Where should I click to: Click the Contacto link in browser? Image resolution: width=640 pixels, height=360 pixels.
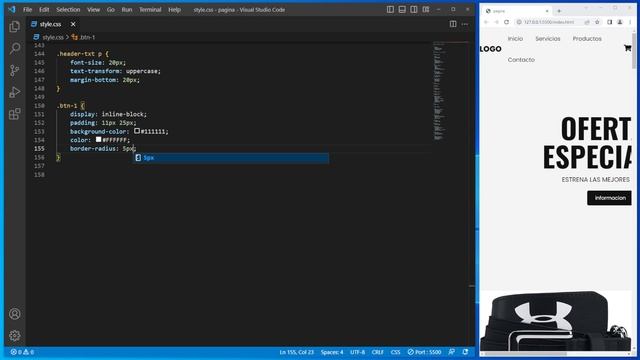point(521,60)
